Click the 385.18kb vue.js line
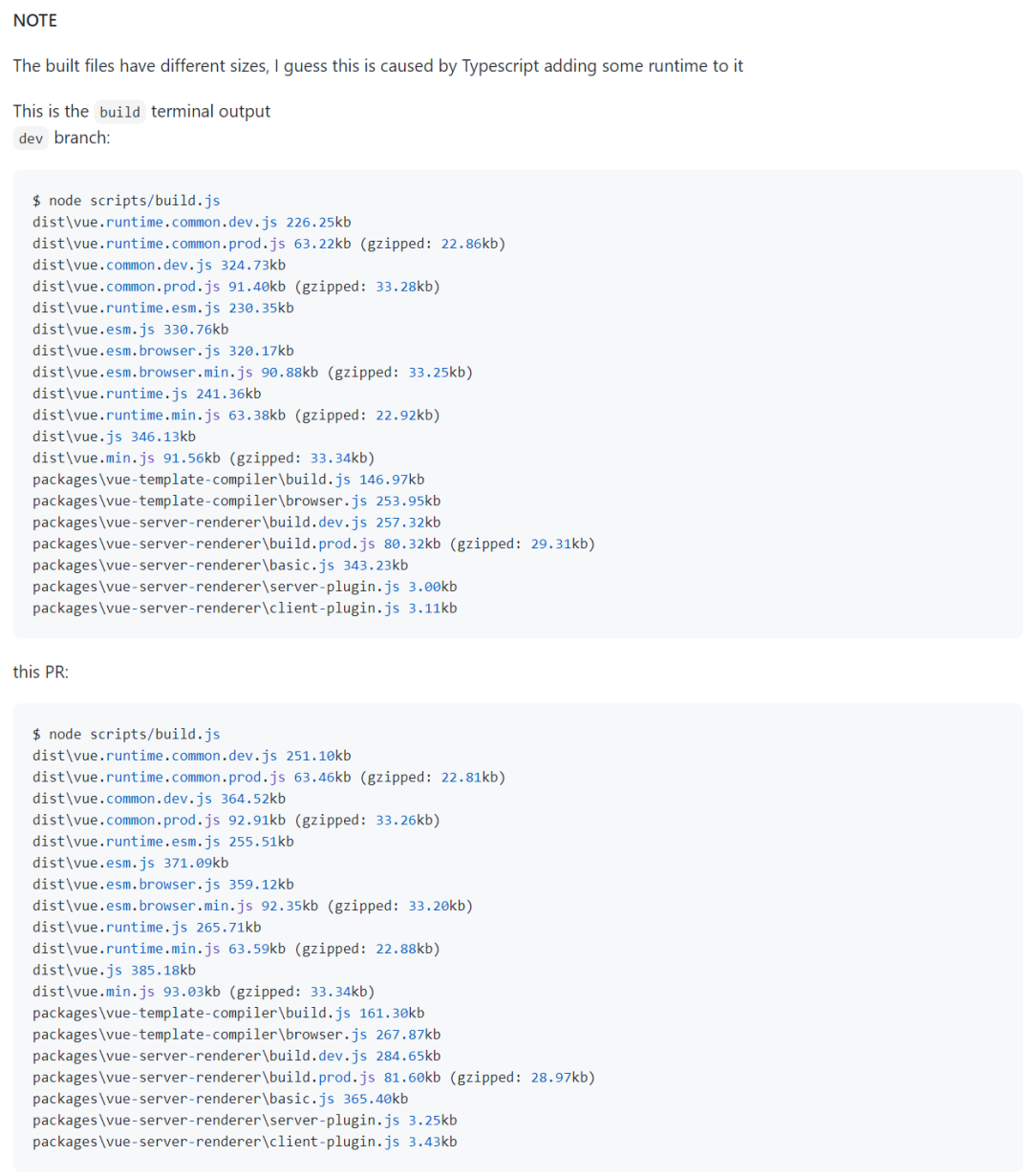 pos(114,971)
